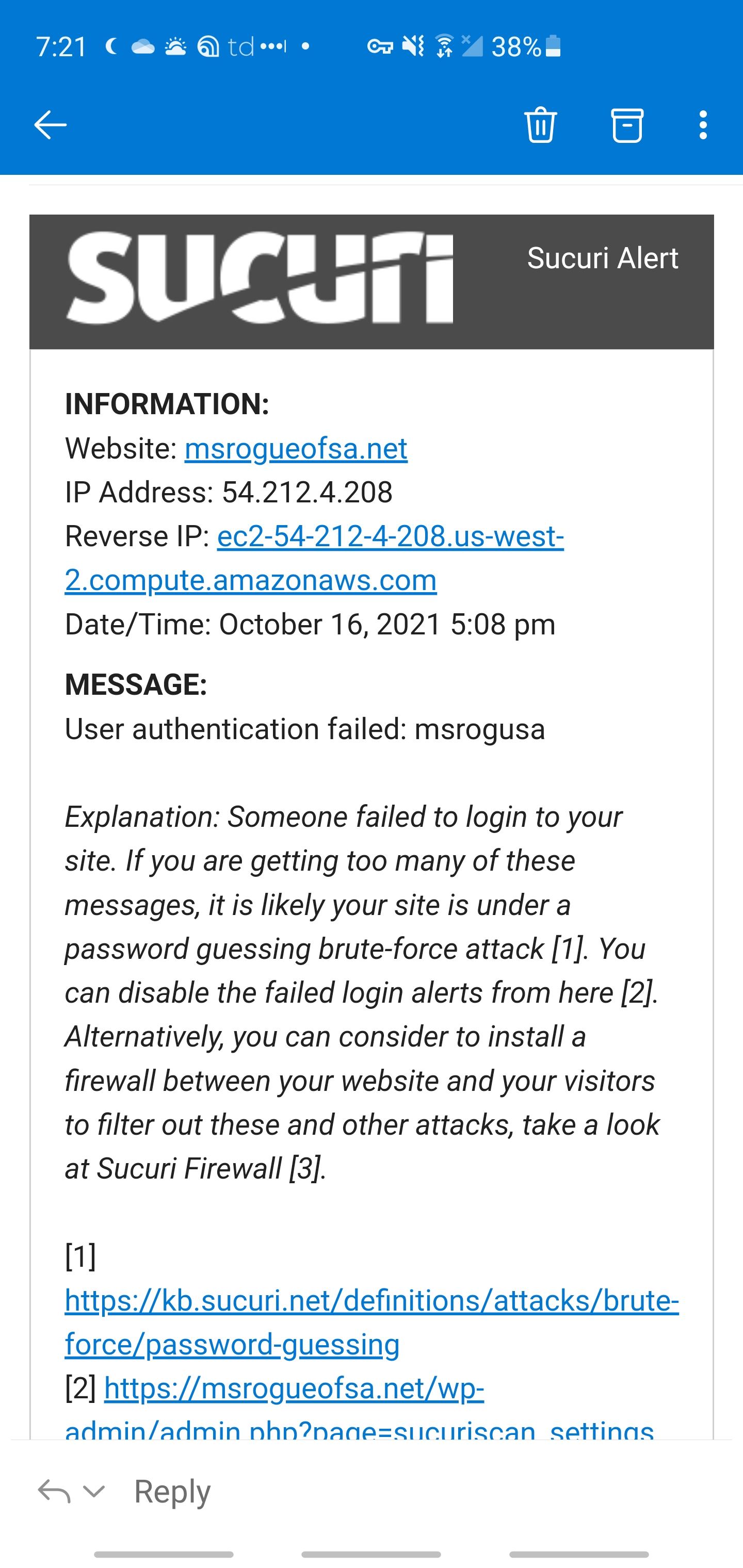Tap the Wi-Fi status icon
Screen dimensions: 743x1568
coord(445,46)
